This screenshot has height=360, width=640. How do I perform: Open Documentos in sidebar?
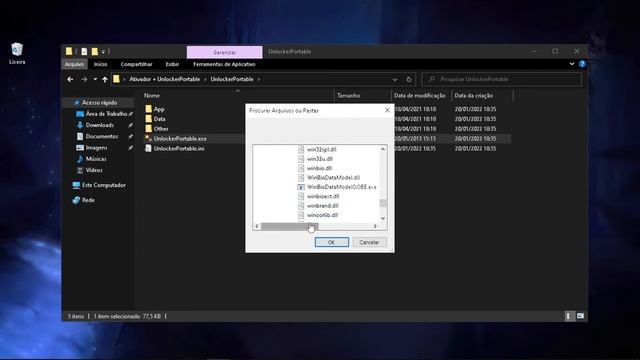pyautogui.click(x=102, y=136)
